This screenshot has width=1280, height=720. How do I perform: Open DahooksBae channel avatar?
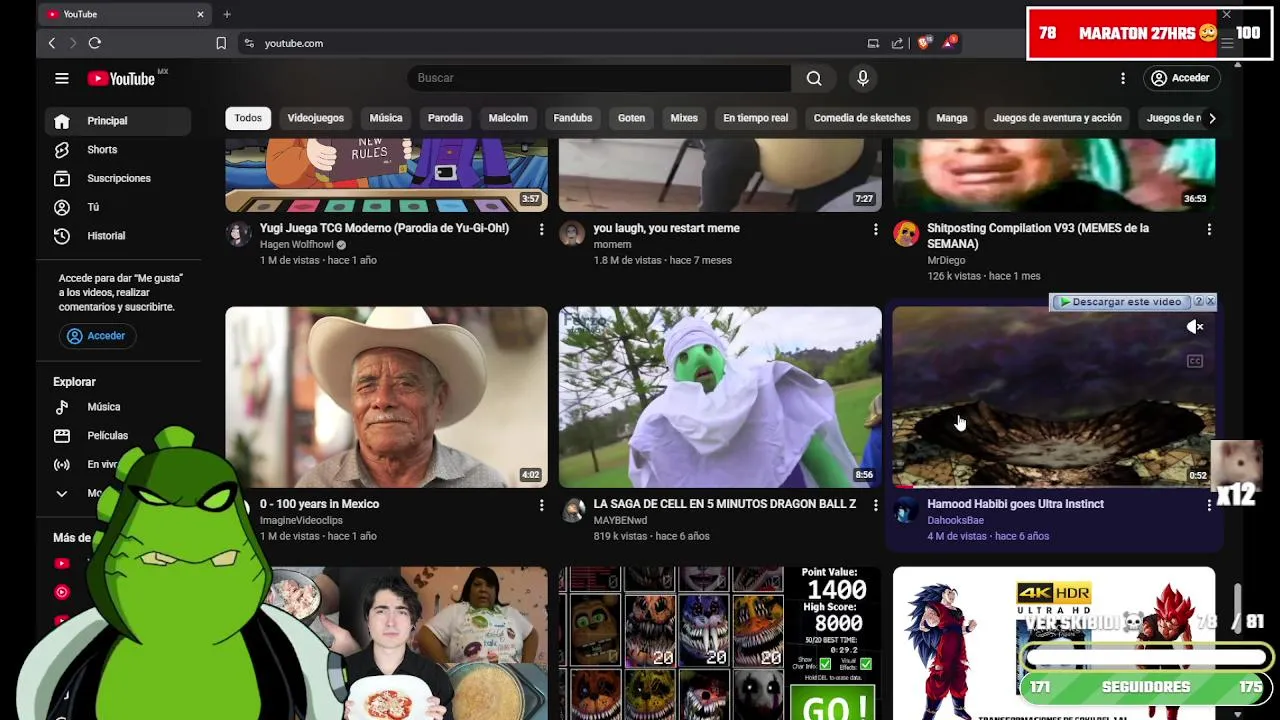[906, 510]
